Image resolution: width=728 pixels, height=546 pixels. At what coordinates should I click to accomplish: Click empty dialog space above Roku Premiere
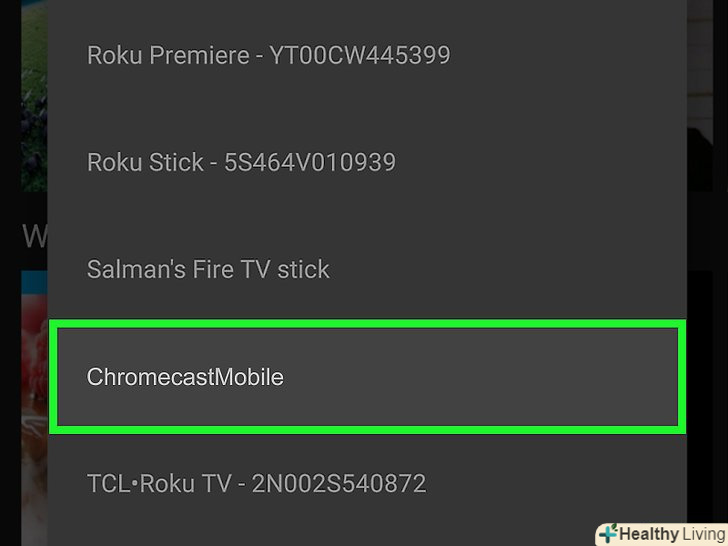[x=367, y=12]
